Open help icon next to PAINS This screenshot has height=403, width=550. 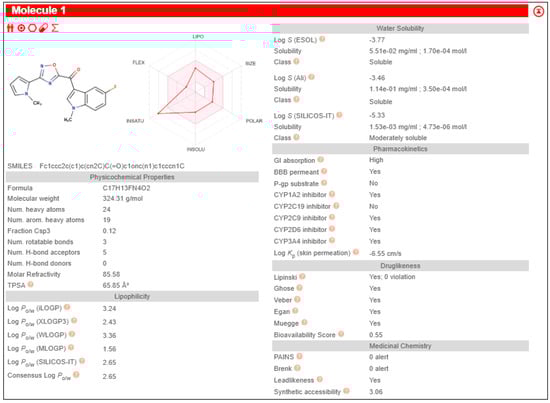click(x=300, y=356)
